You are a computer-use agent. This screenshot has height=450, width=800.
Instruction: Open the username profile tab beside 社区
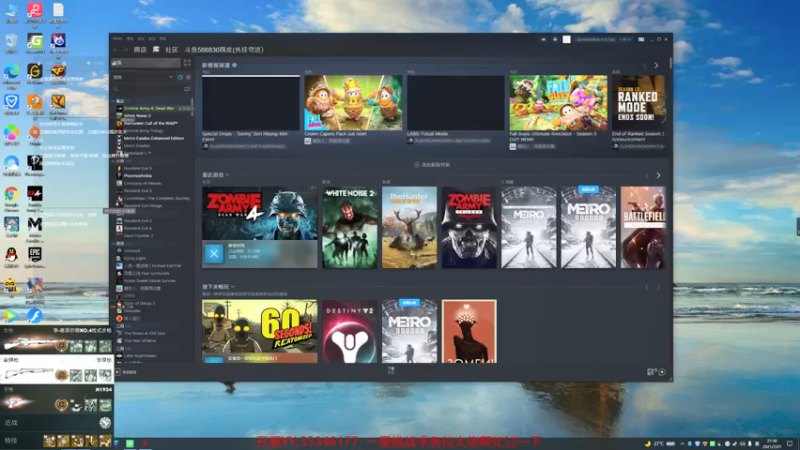coord(224,50)
